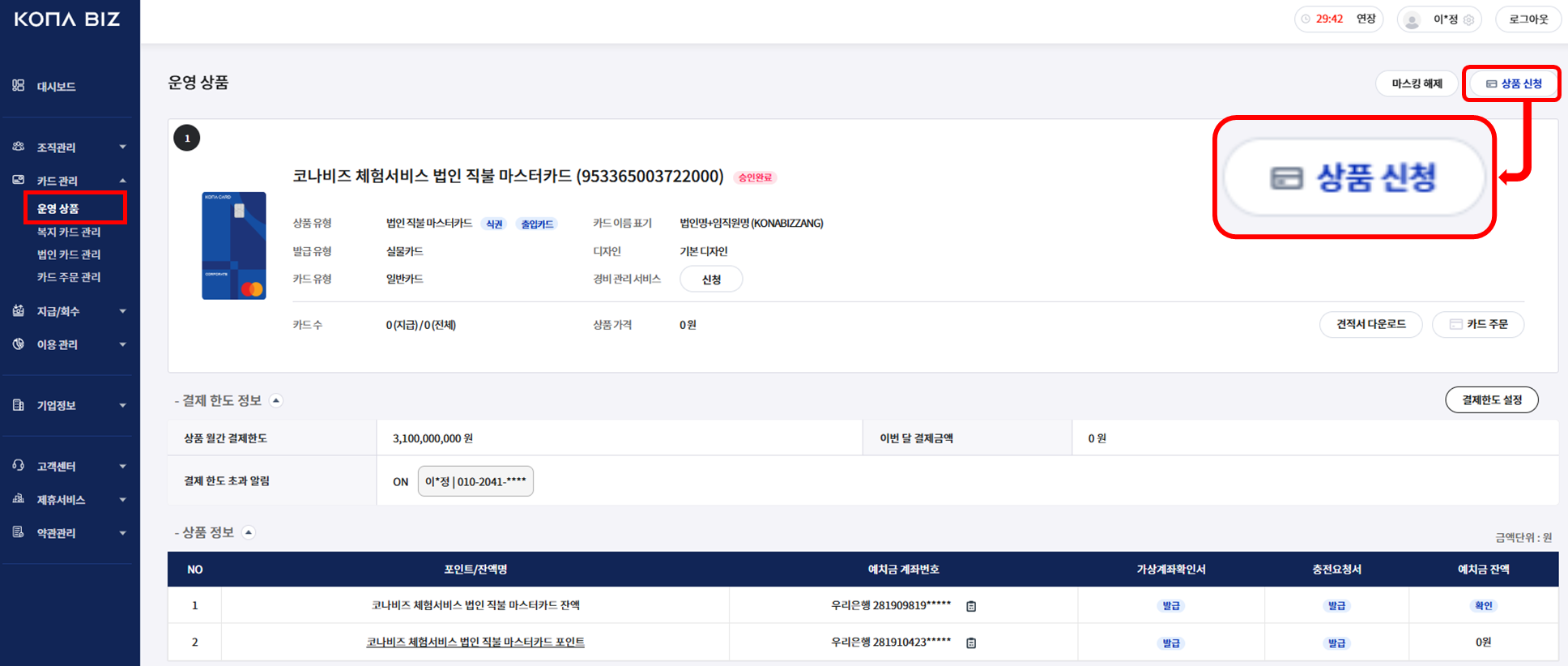Viewport: 1568px width, 666px height.
Task: Click the 이용 관리 pie chart icon
Action: tap(18, 344)
